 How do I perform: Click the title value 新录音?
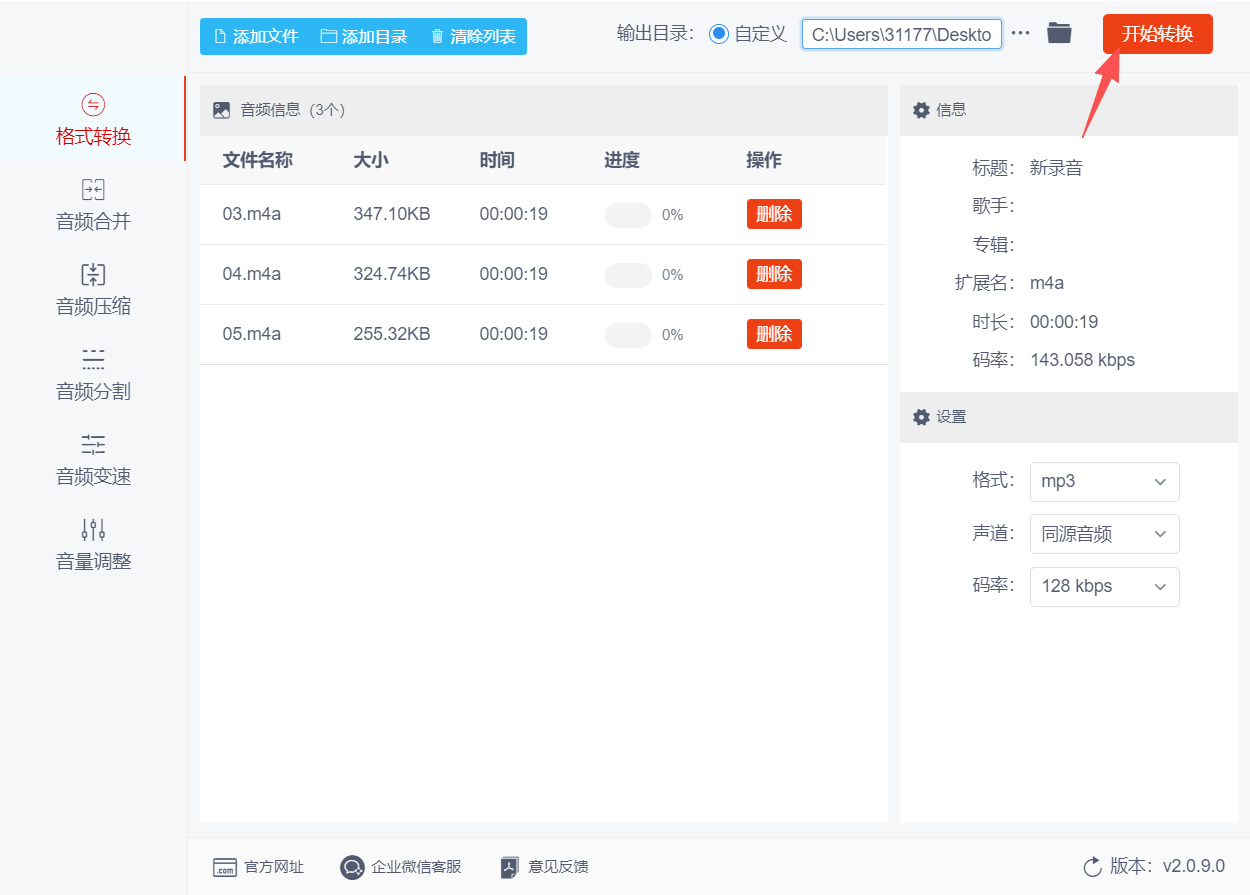click(1056, 168)
